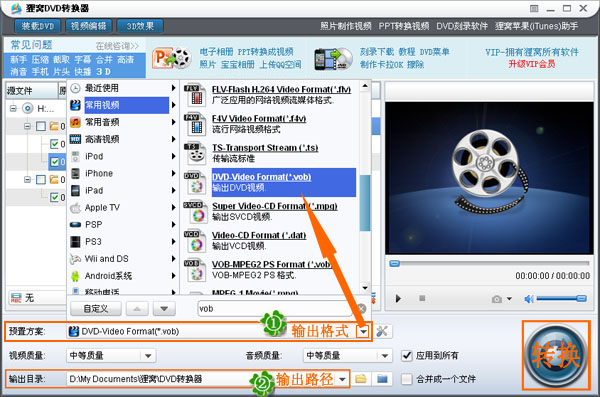Move preset up with the up arrow button
The width and height of the screenshot is (600, 397).
coord(137,309)
